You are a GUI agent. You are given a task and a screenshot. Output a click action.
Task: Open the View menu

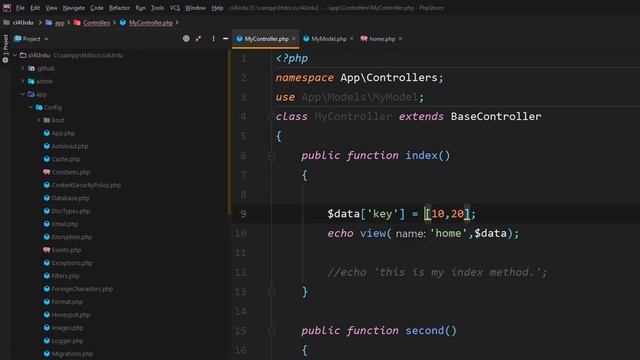point(51,8)
